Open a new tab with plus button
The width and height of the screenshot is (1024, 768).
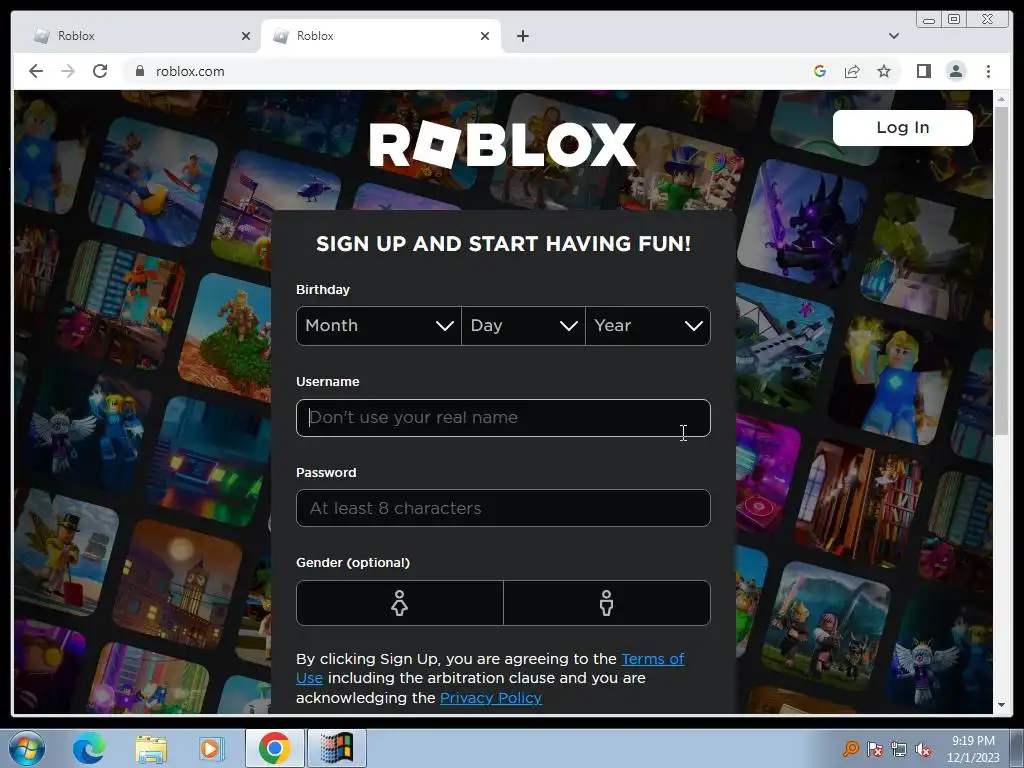point(522,36)
